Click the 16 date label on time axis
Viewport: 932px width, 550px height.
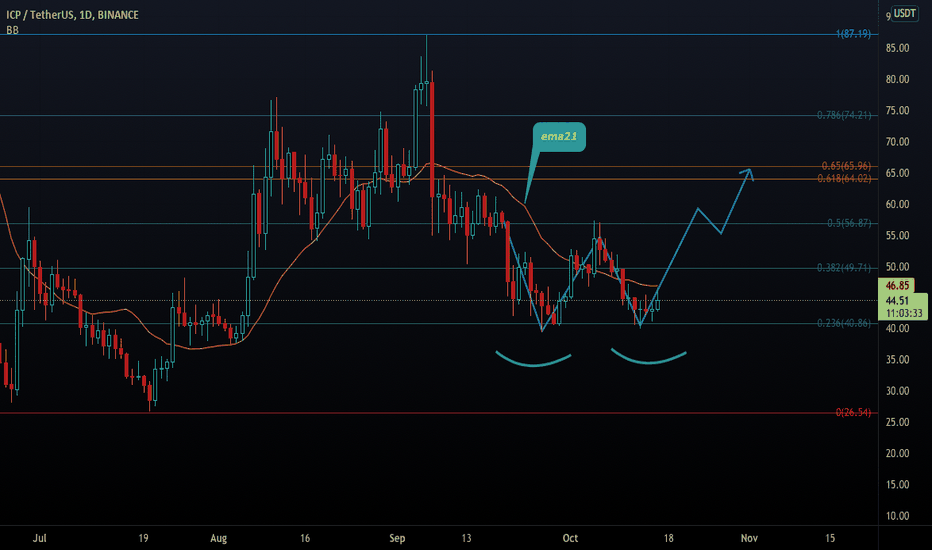click(305, 538)
